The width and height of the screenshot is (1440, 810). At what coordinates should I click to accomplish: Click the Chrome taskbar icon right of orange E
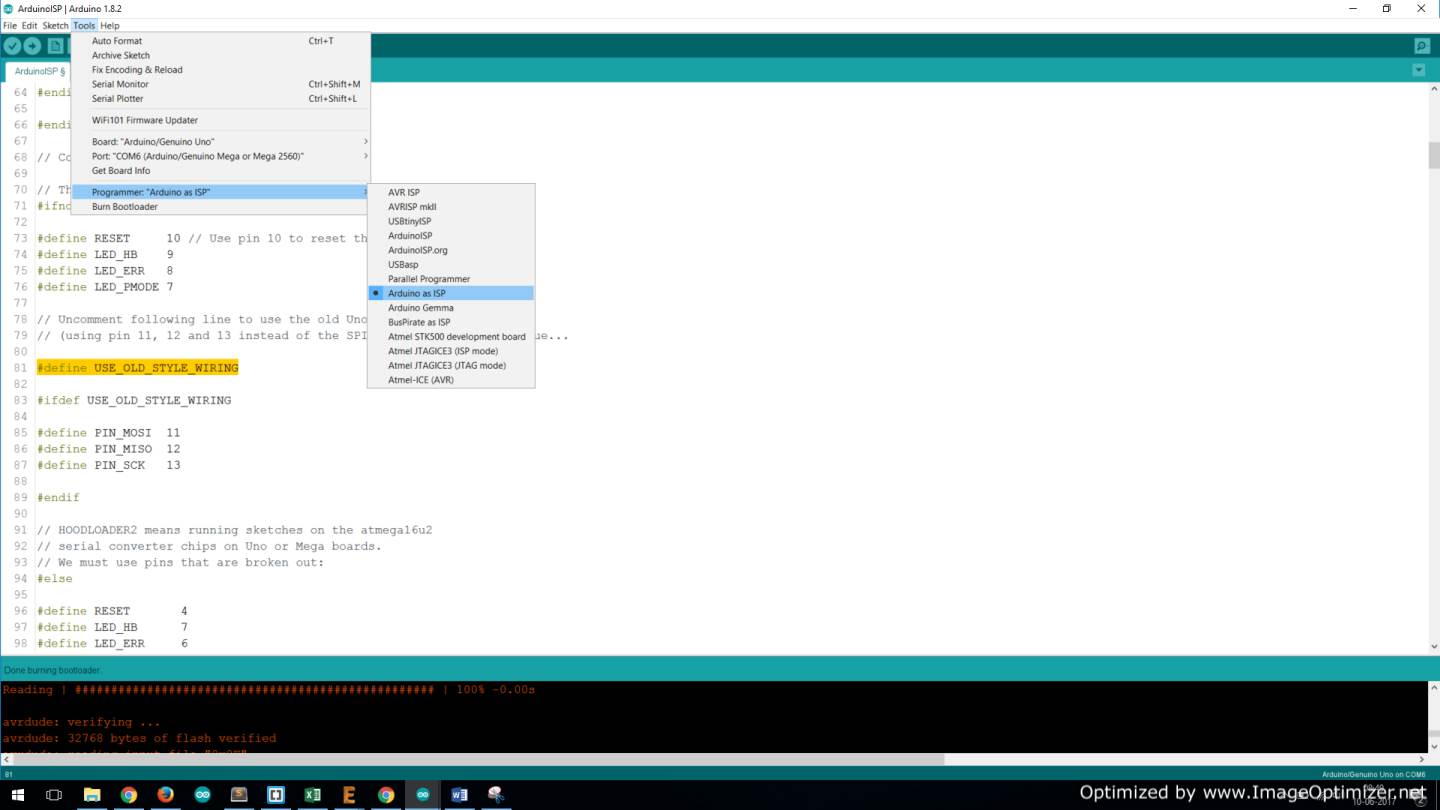pyautogui.click(x=386, y=795)
